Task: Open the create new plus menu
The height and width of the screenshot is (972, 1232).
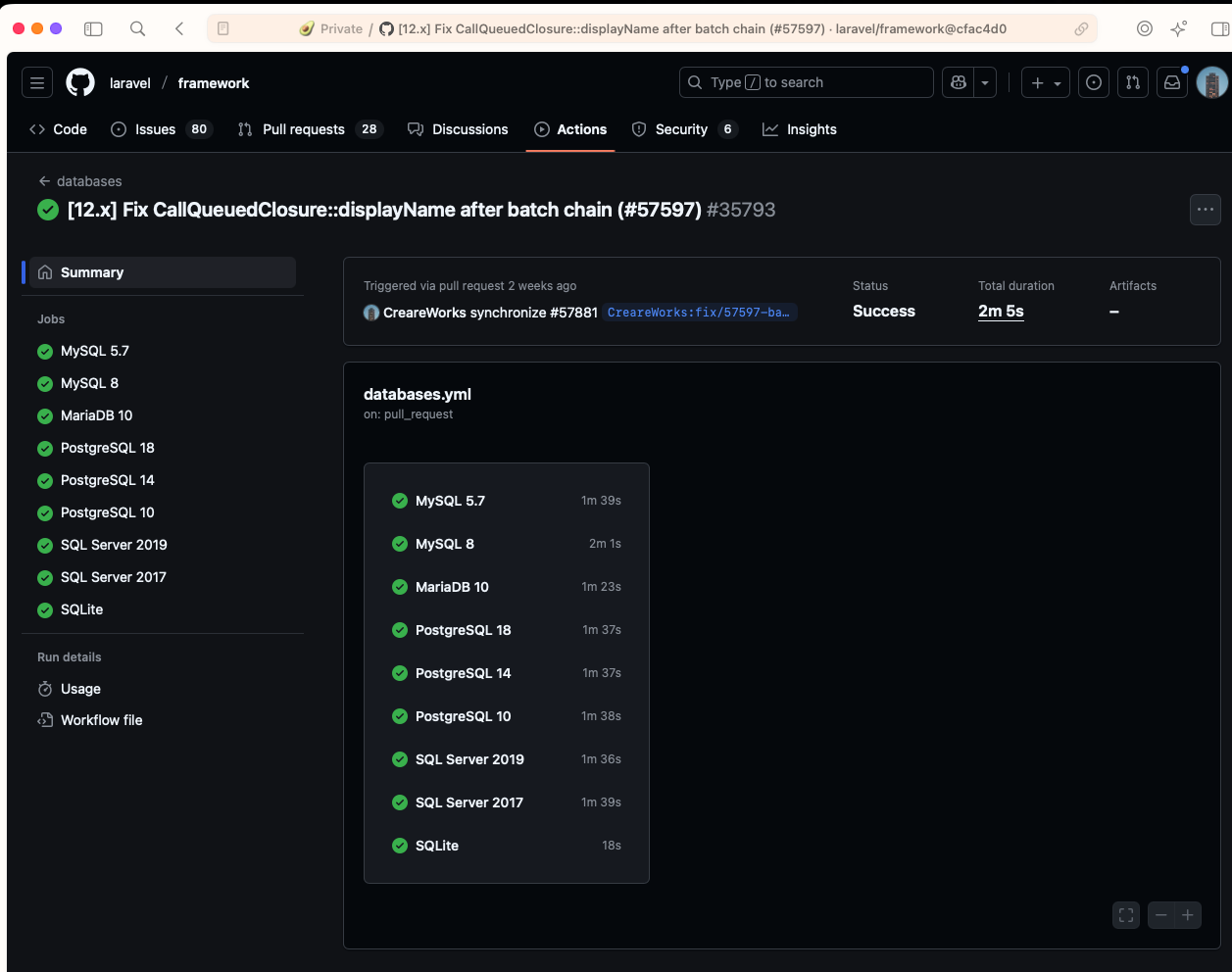Action: [1046, 83]
